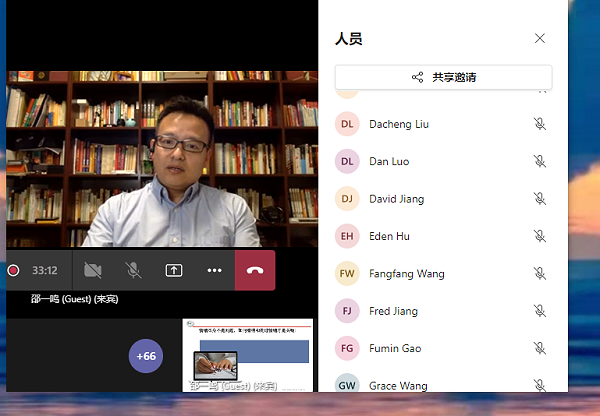Open Fumin Gao's FG avatar

click(346, 348)
